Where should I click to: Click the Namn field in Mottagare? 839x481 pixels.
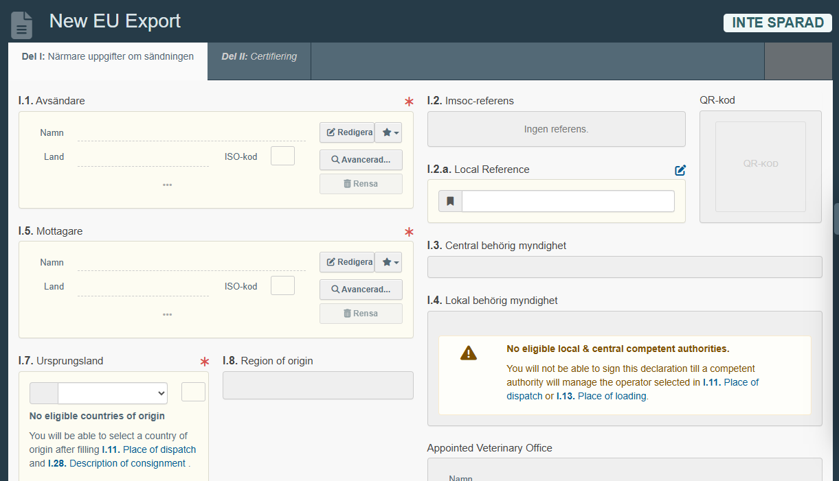click(x=192, y=262)
